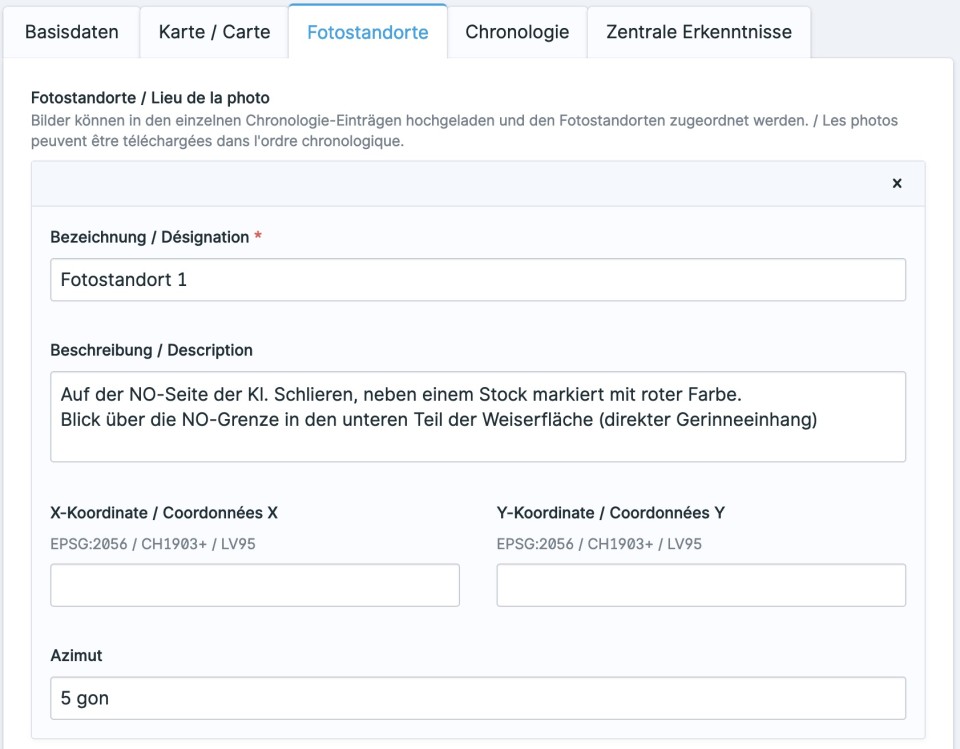The image size is (960, 749).
Task: Open the Zentrale Erkenntnisse tab
Action: 698,32
